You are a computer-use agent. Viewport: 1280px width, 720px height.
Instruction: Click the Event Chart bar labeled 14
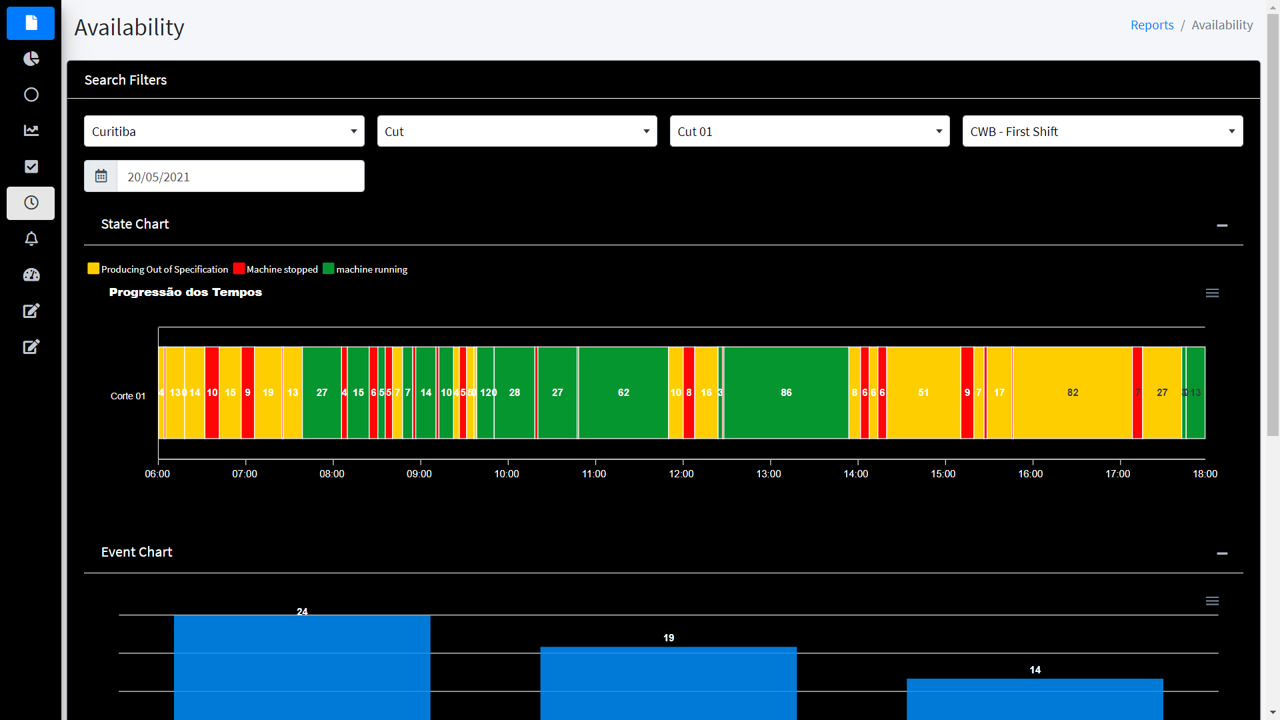pos(1035,699)
